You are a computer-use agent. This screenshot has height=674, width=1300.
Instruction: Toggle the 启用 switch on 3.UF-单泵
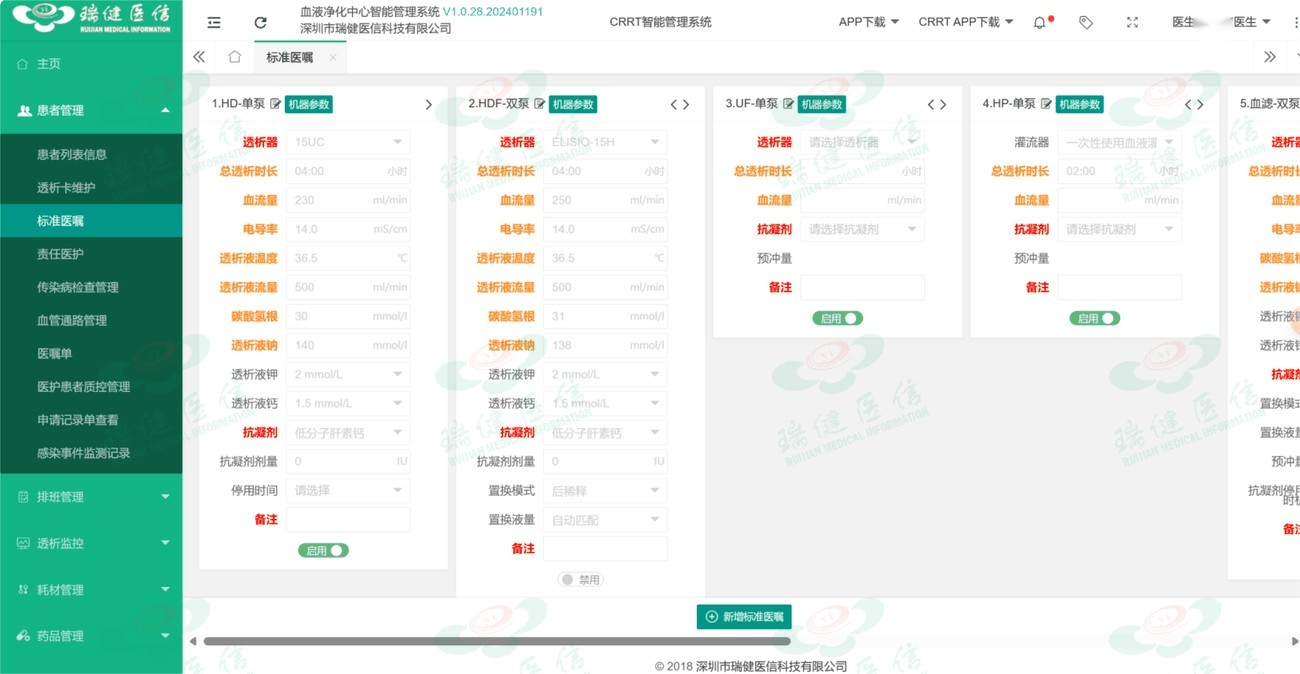click(838, 318)
